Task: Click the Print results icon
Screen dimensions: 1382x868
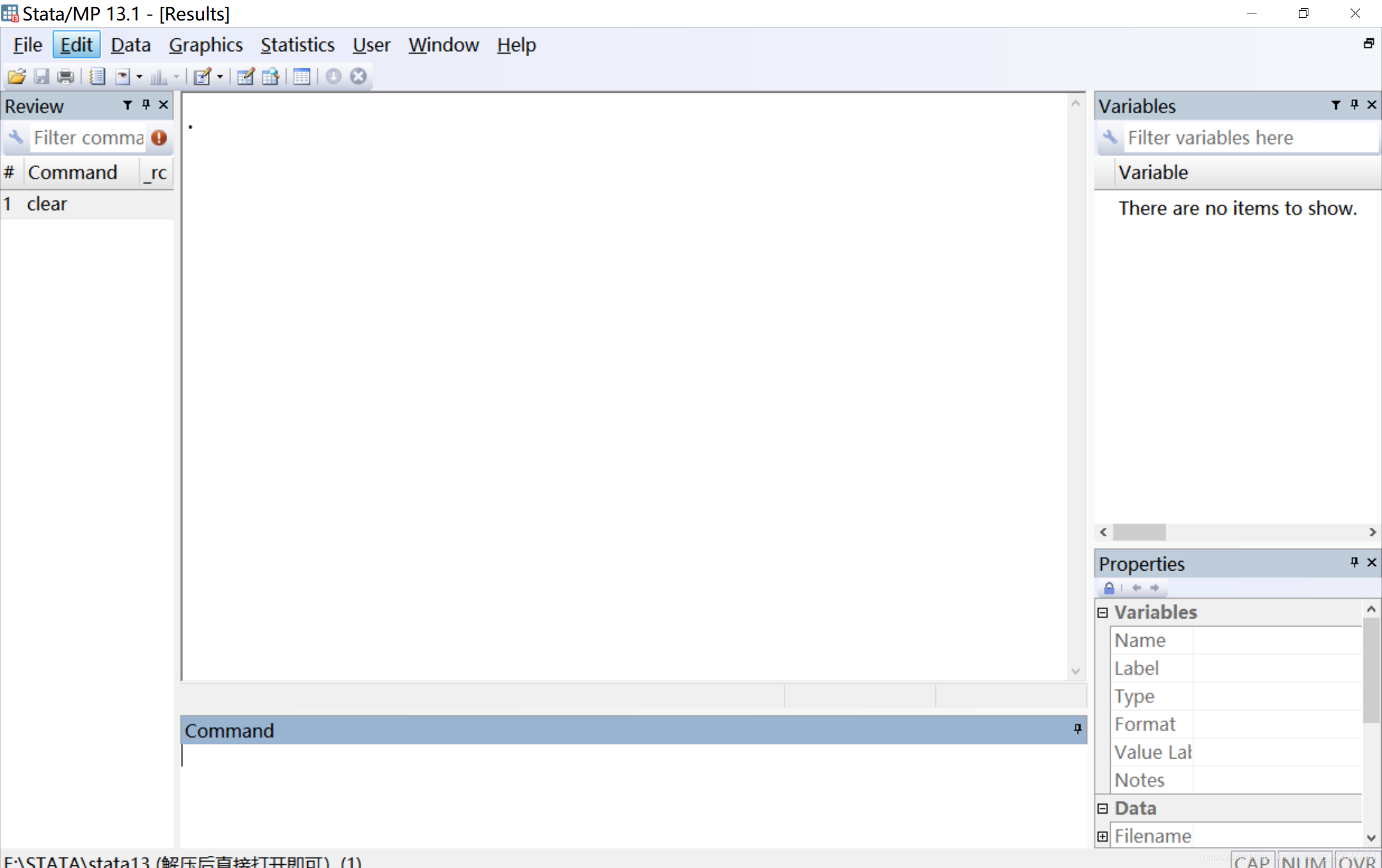Action: [x=65, y=77]
